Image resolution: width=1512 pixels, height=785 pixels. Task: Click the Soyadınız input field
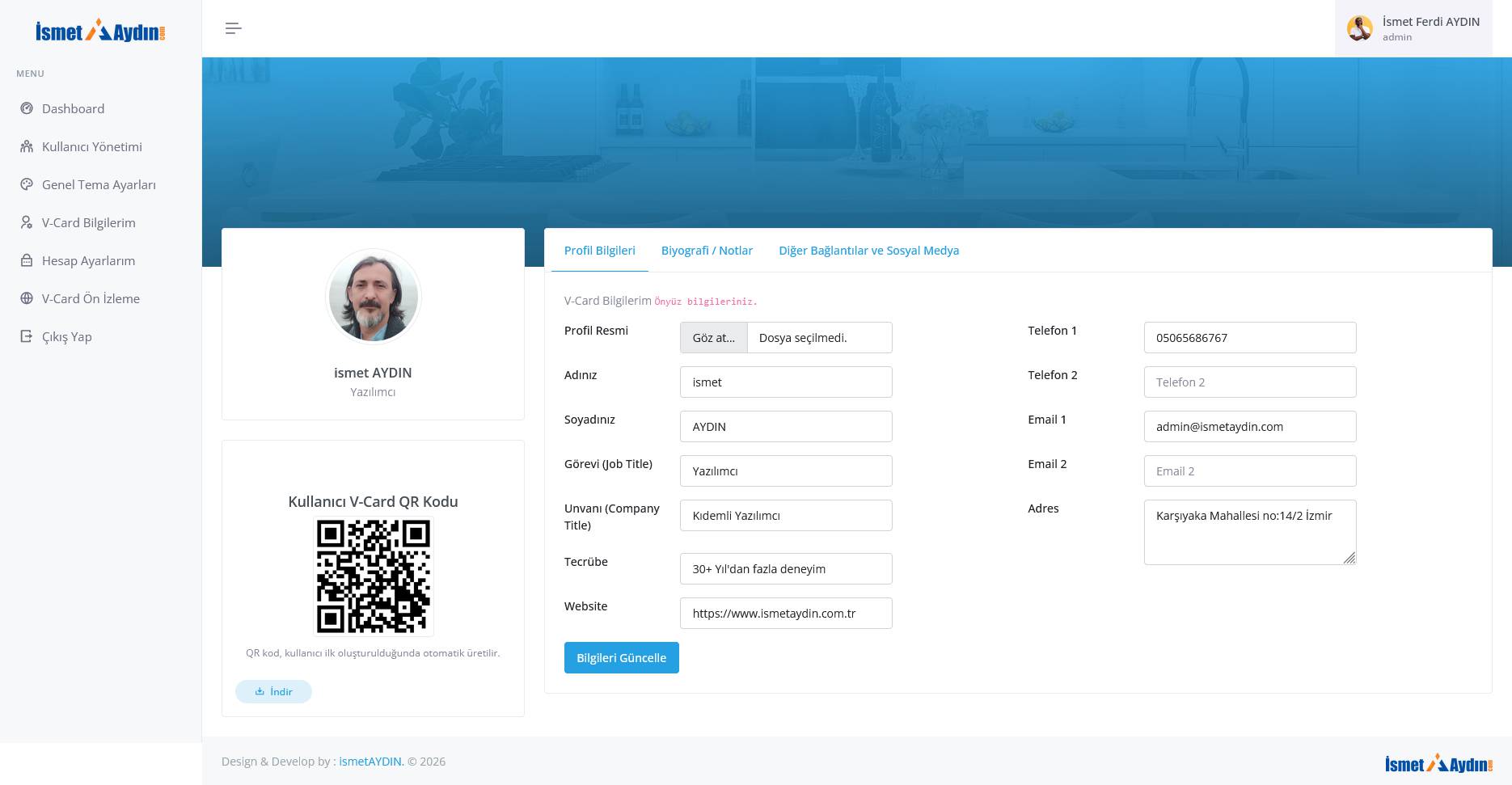tap(786, 426)
